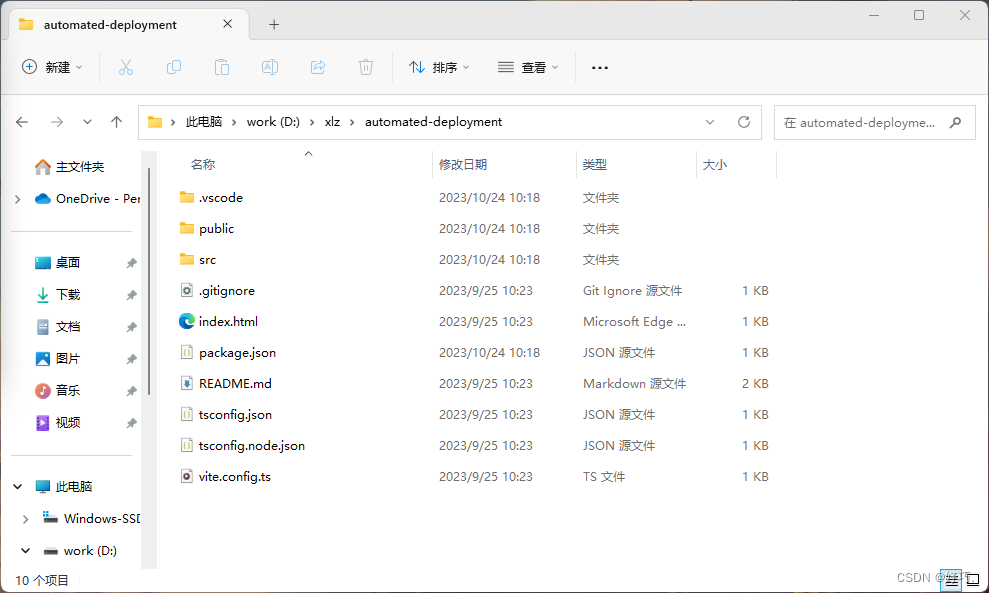The height and width of the screenshot is (593, 989).
Task: Select tsconfig.node.json file name
Action: pyautogui.click(x=252, y=445)
